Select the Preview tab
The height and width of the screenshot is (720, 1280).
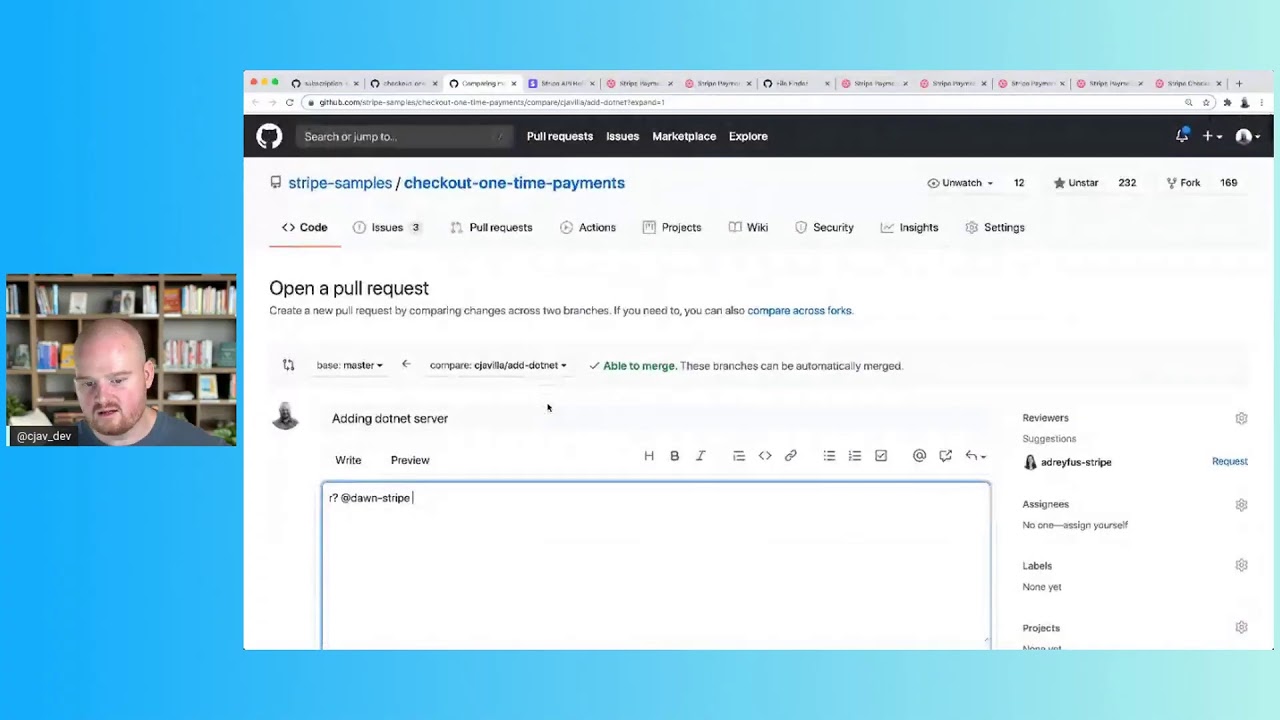(410, 460)
